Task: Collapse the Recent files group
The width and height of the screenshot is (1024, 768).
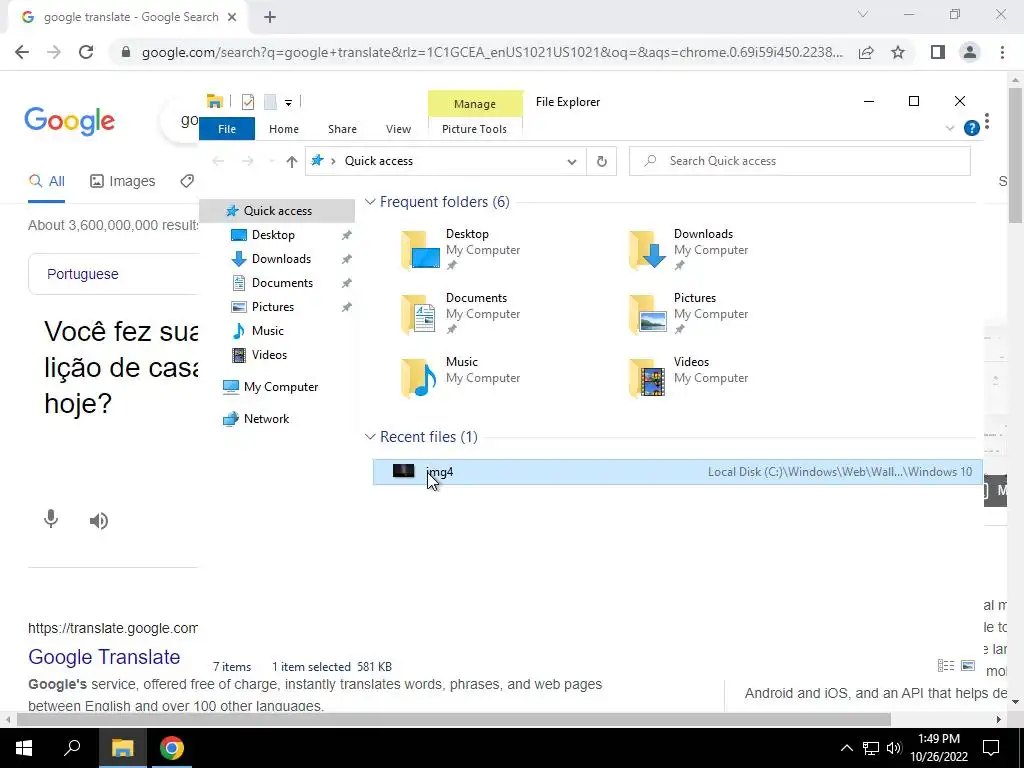Action: pos(370,437)
